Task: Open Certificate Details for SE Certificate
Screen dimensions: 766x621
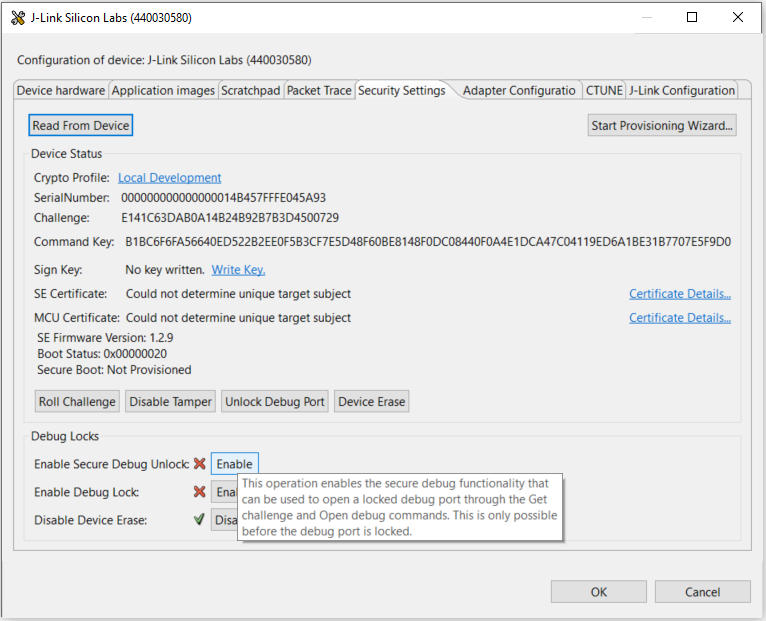Action: (x=679, y=294)
